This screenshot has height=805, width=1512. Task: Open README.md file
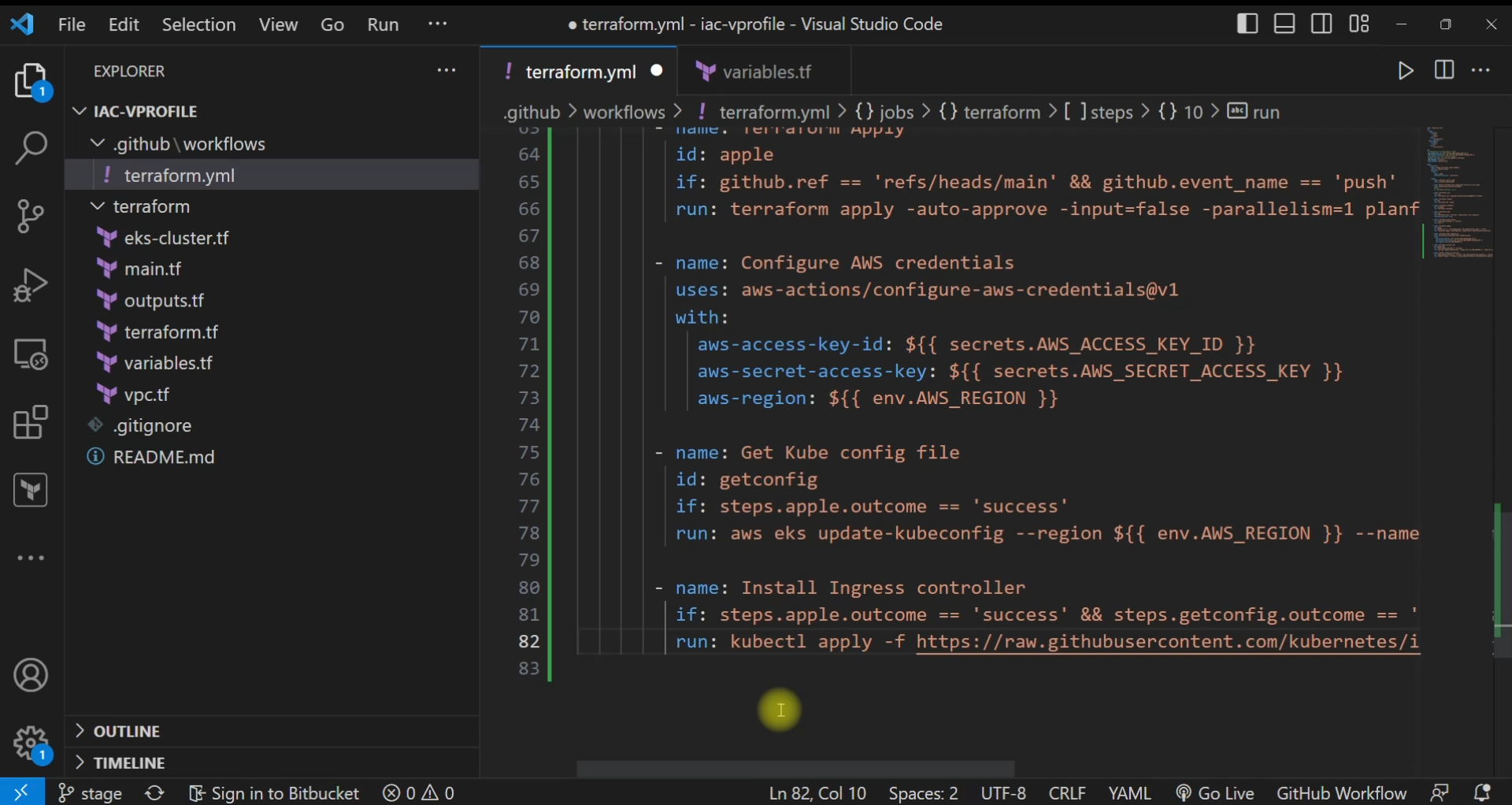(272, 458)
